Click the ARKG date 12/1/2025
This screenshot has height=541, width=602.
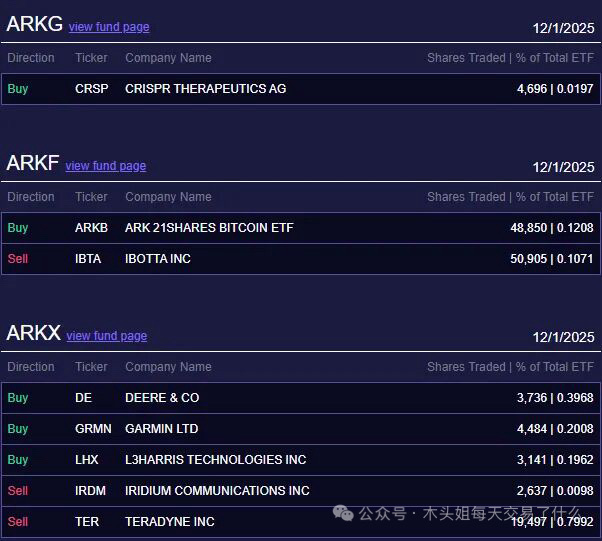[x=563, y=28]
